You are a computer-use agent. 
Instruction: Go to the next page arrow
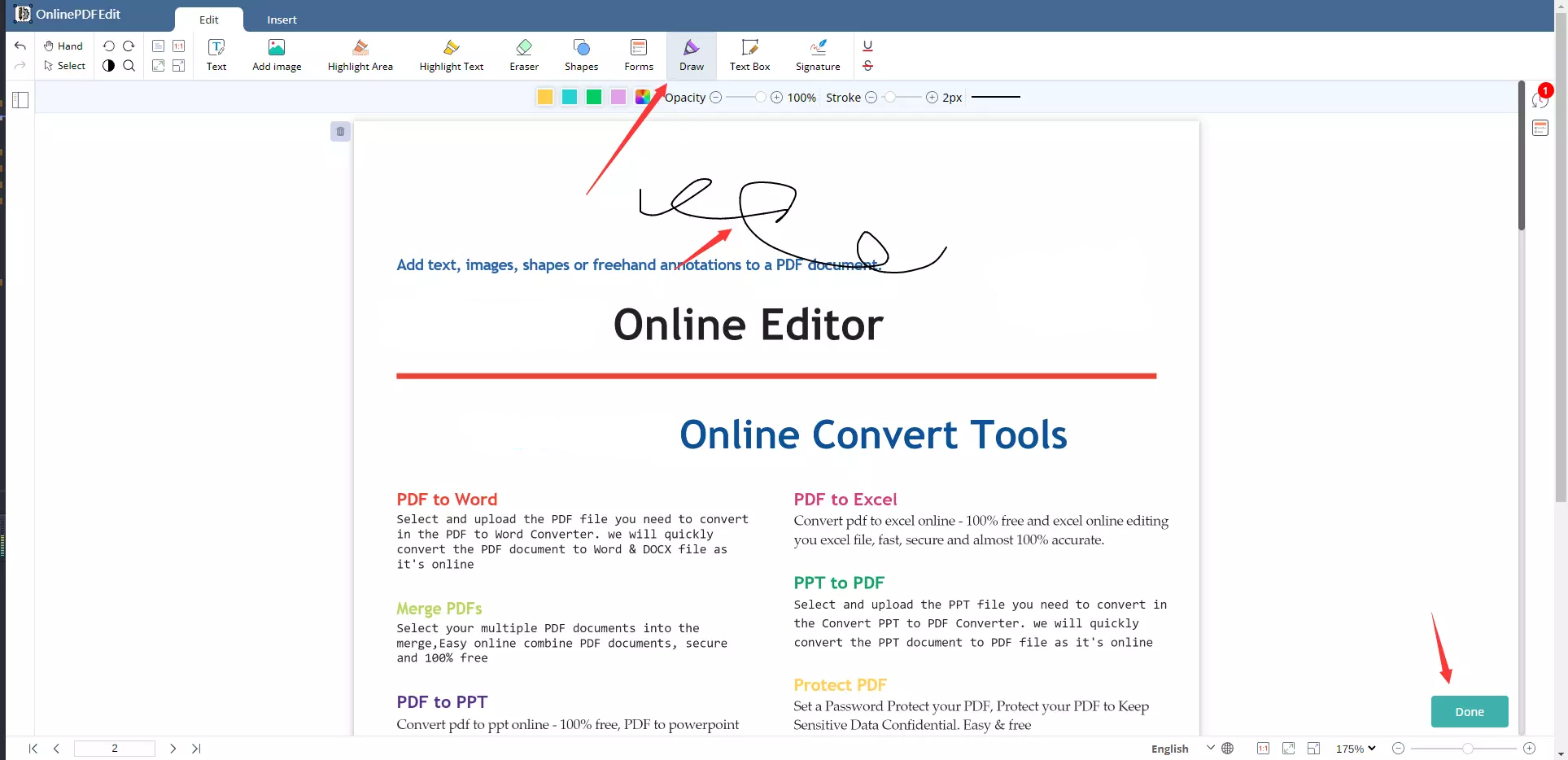tap(173, 749)
